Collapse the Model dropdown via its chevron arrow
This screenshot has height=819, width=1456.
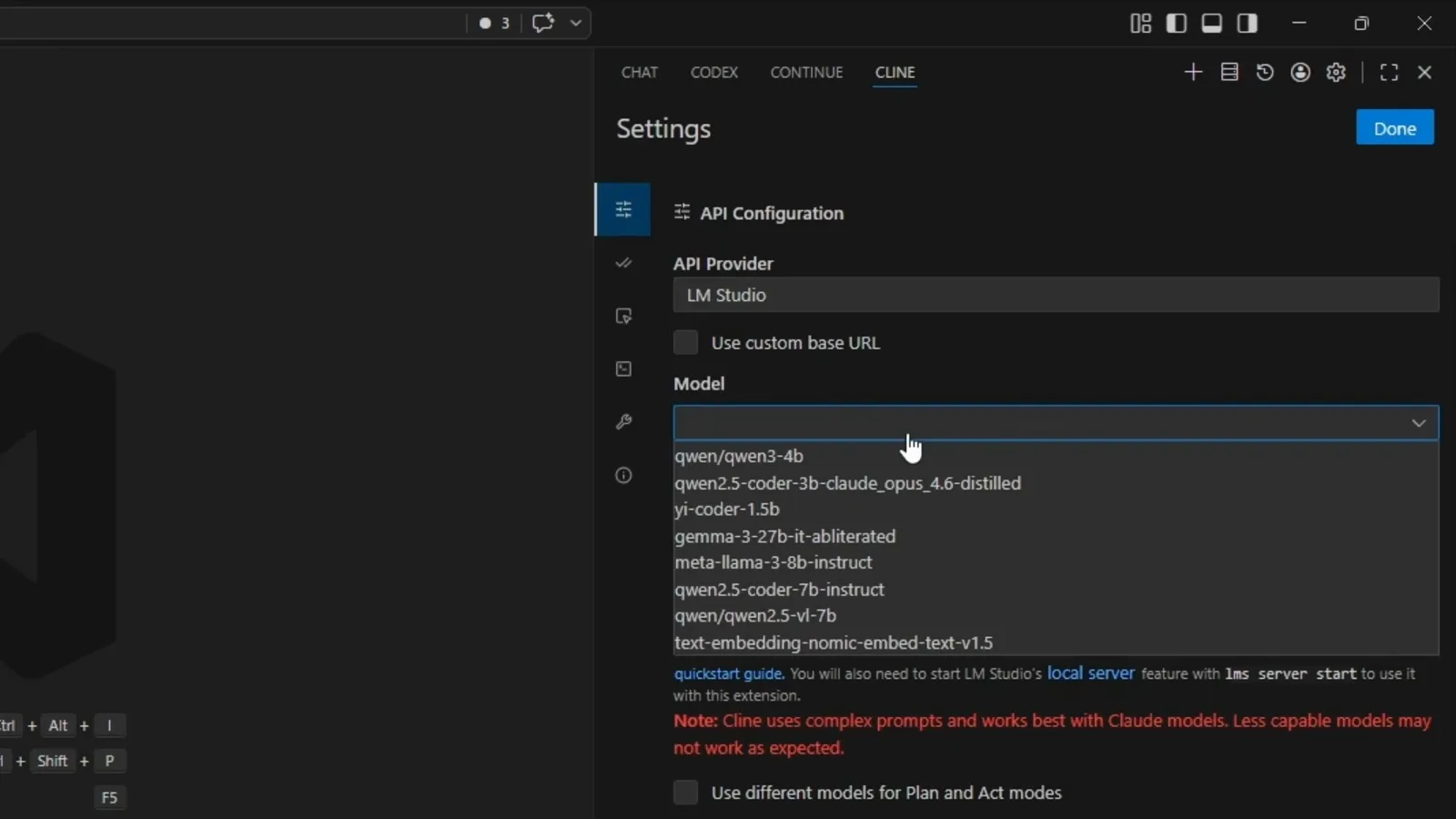pyautogui.click(x=1419, y=423)
